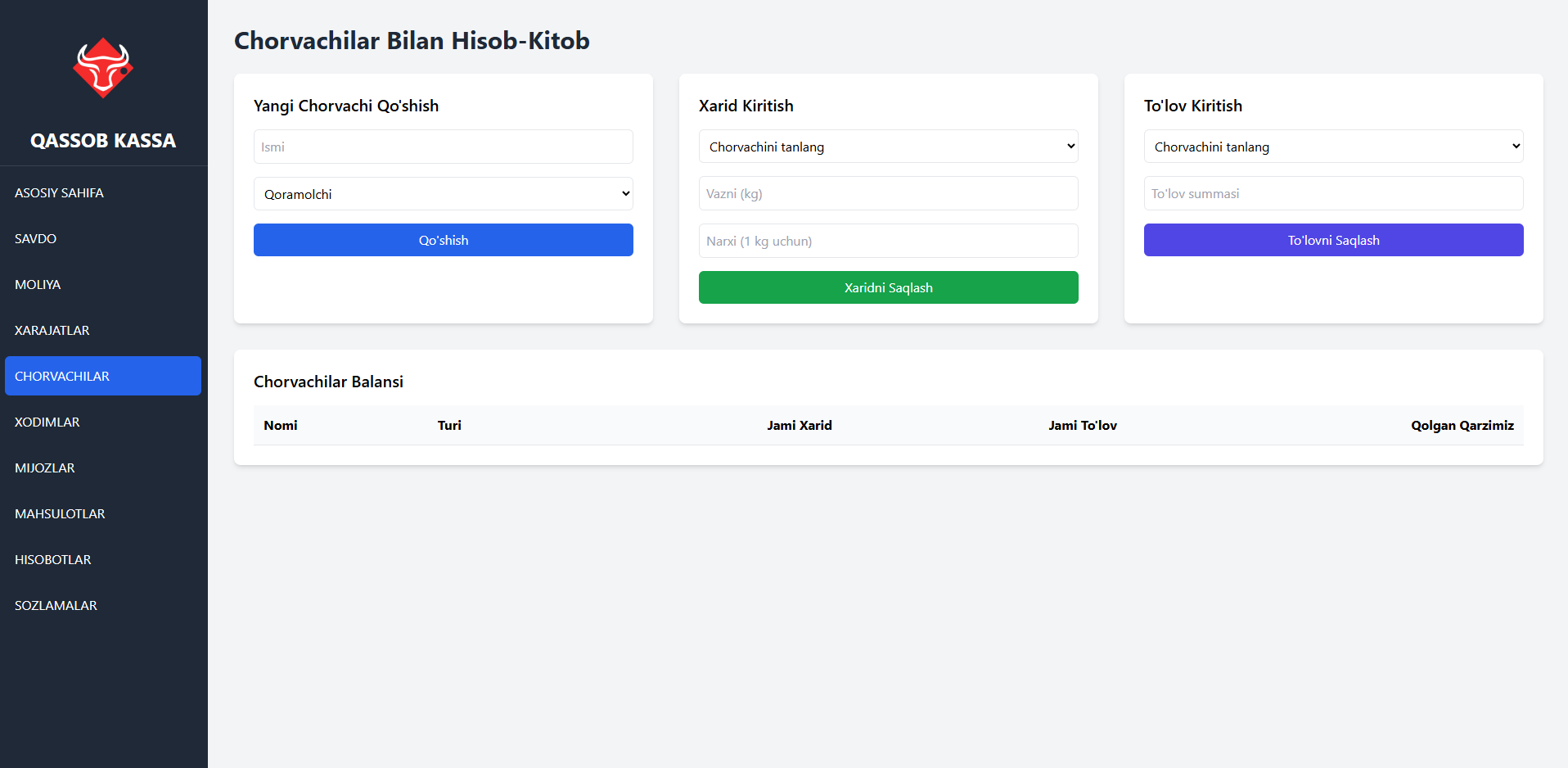
Task: View the Hisobotlar page
Action: pos(53,560)
